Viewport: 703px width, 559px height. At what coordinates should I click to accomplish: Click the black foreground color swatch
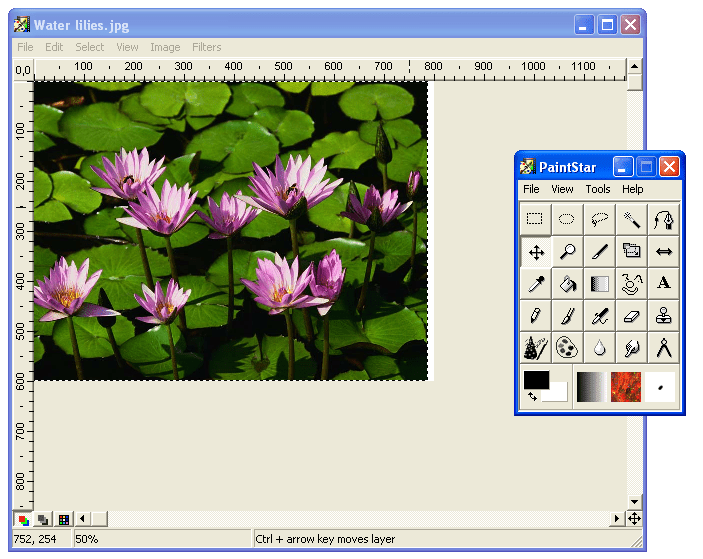pyautogui.click(x=536, y=380)
